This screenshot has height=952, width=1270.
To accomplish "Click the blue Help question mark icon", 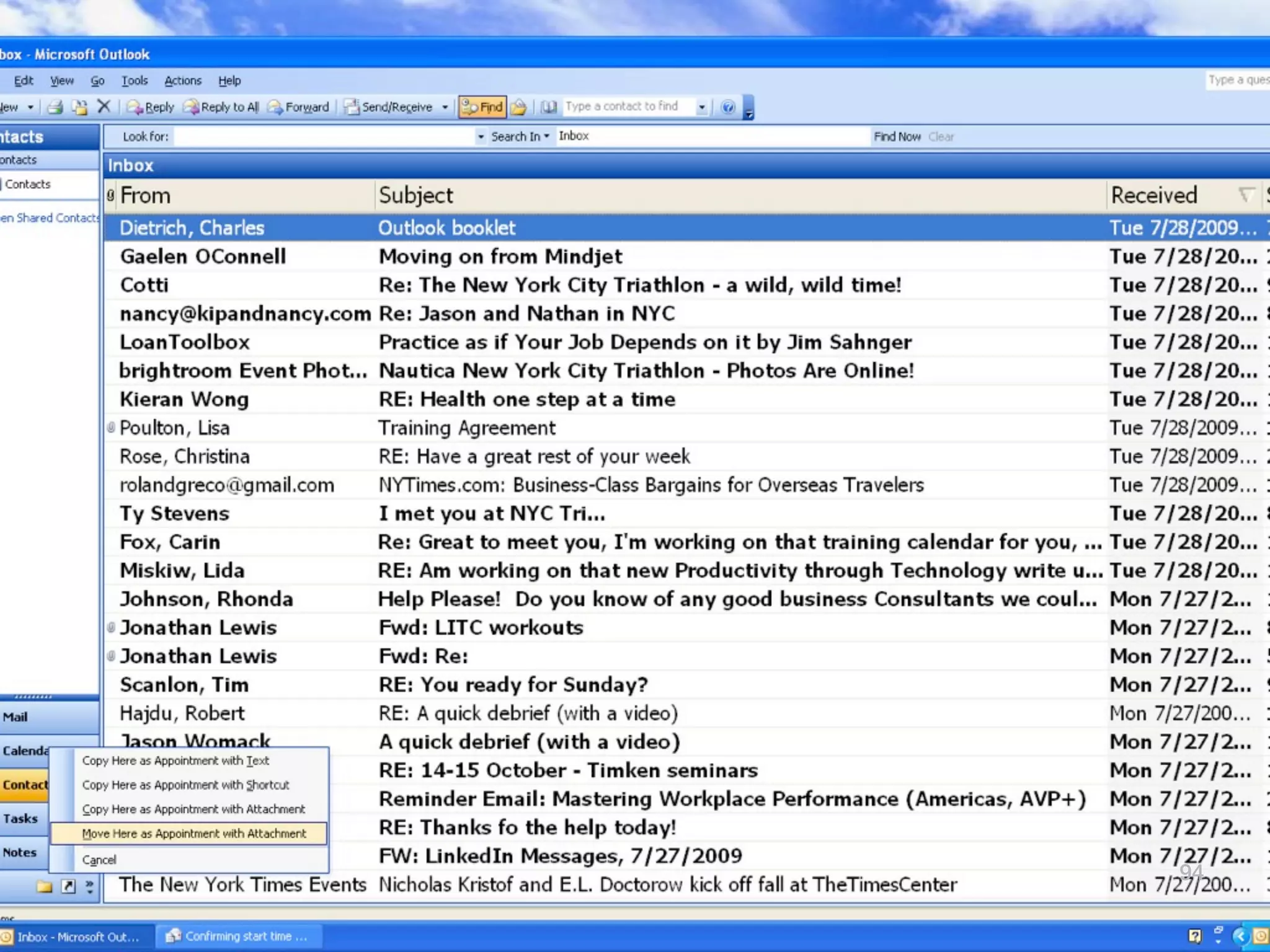I will point(728,107).
